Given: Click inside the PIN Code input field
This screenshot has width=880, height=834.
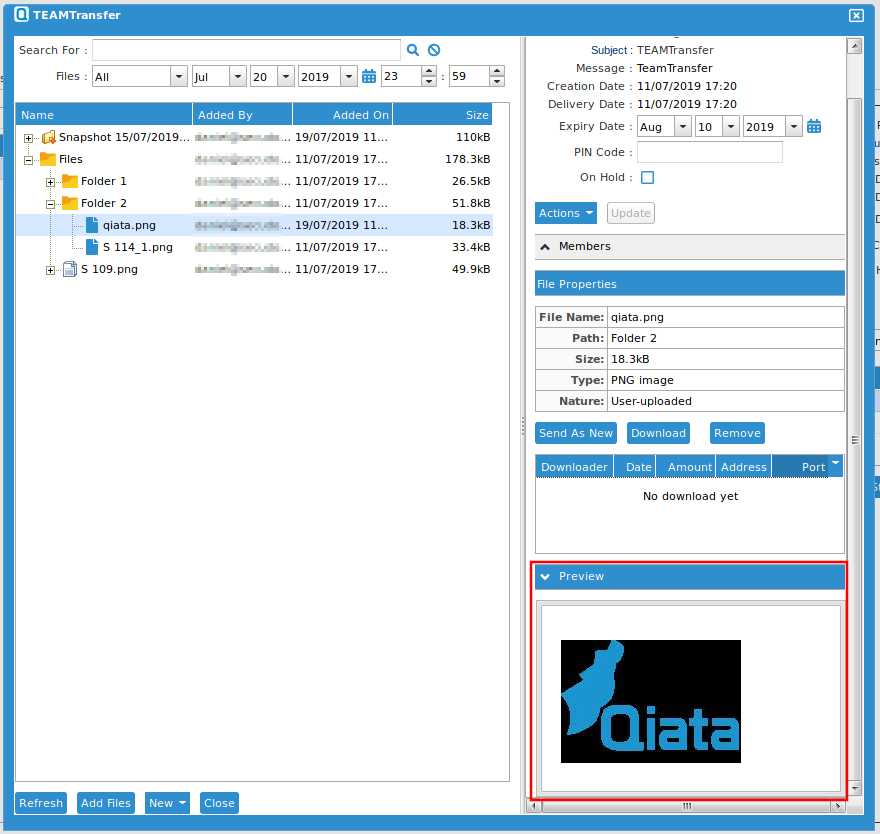Looking at the screenshot, I should coord(709,152).
